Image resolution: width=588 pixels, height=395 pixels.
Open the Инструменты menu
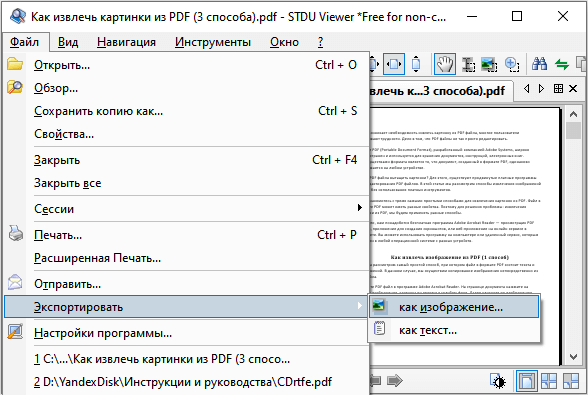click(x=213, y=42)
